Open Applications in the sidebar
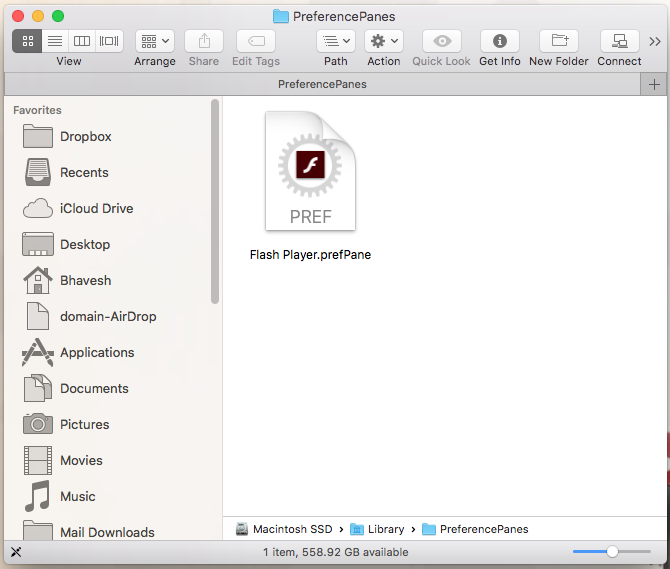670x569 pixels. point(115,352)
